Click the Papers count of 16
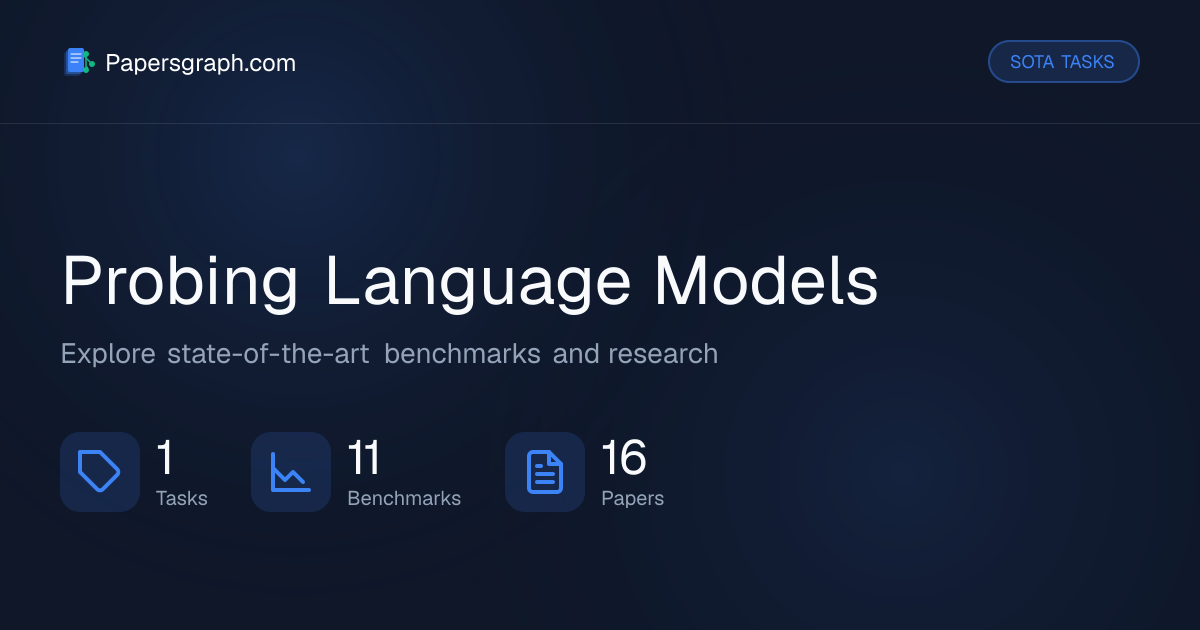1200x630 pixels. pos(624,458)
